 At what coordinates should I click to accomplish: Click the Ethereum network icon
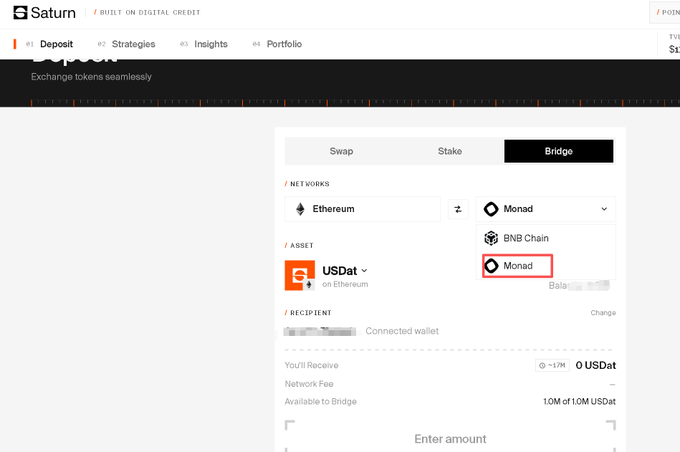pos(300,209)
